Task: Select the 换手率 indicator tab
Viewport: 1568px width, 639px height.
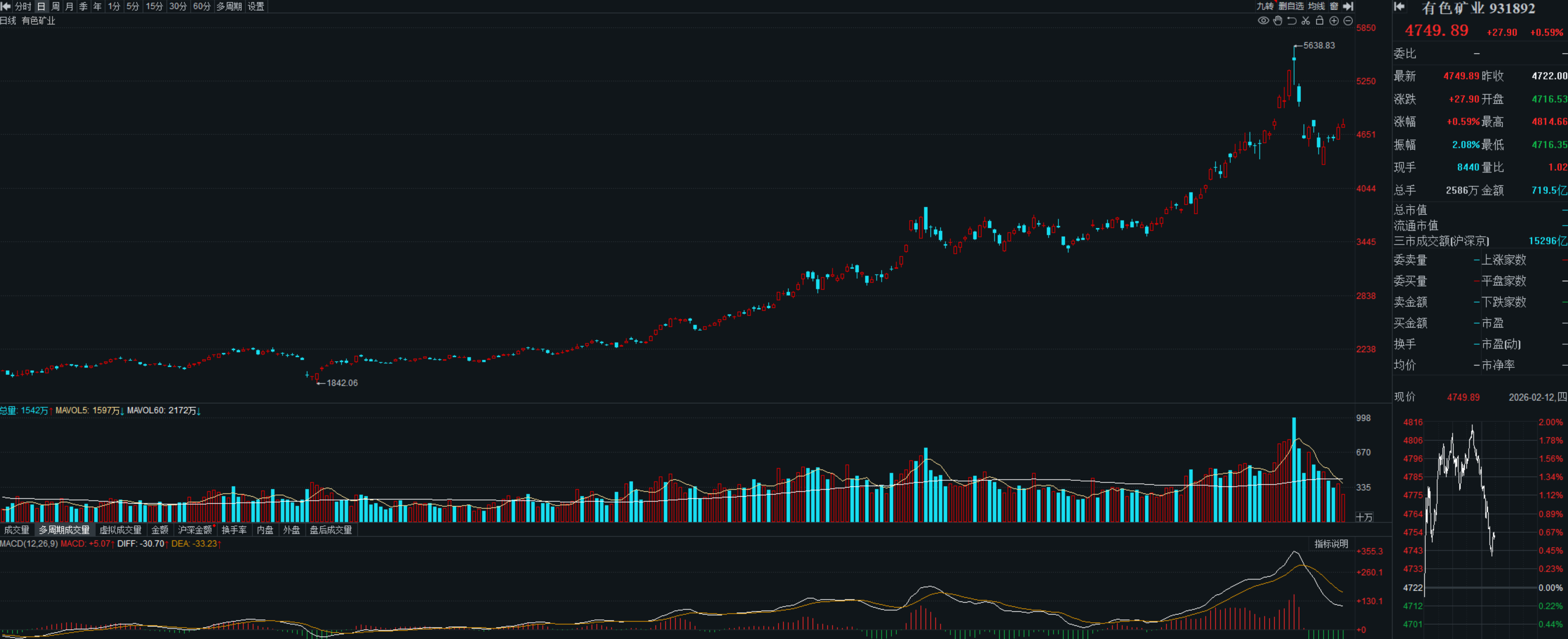Action: [x=234, y=530]
